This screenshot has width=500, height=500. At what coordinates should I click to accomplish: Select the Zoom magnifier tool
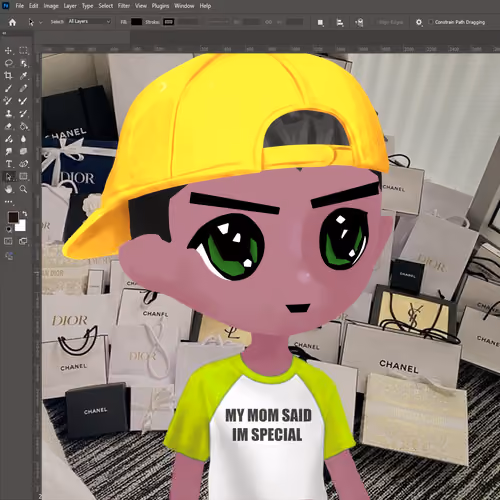point(23,189)
